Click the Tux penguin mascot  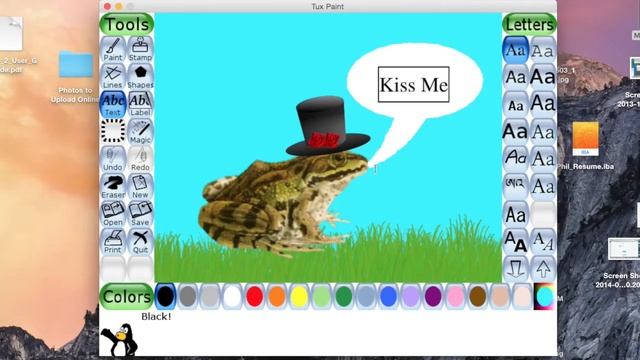119,339
